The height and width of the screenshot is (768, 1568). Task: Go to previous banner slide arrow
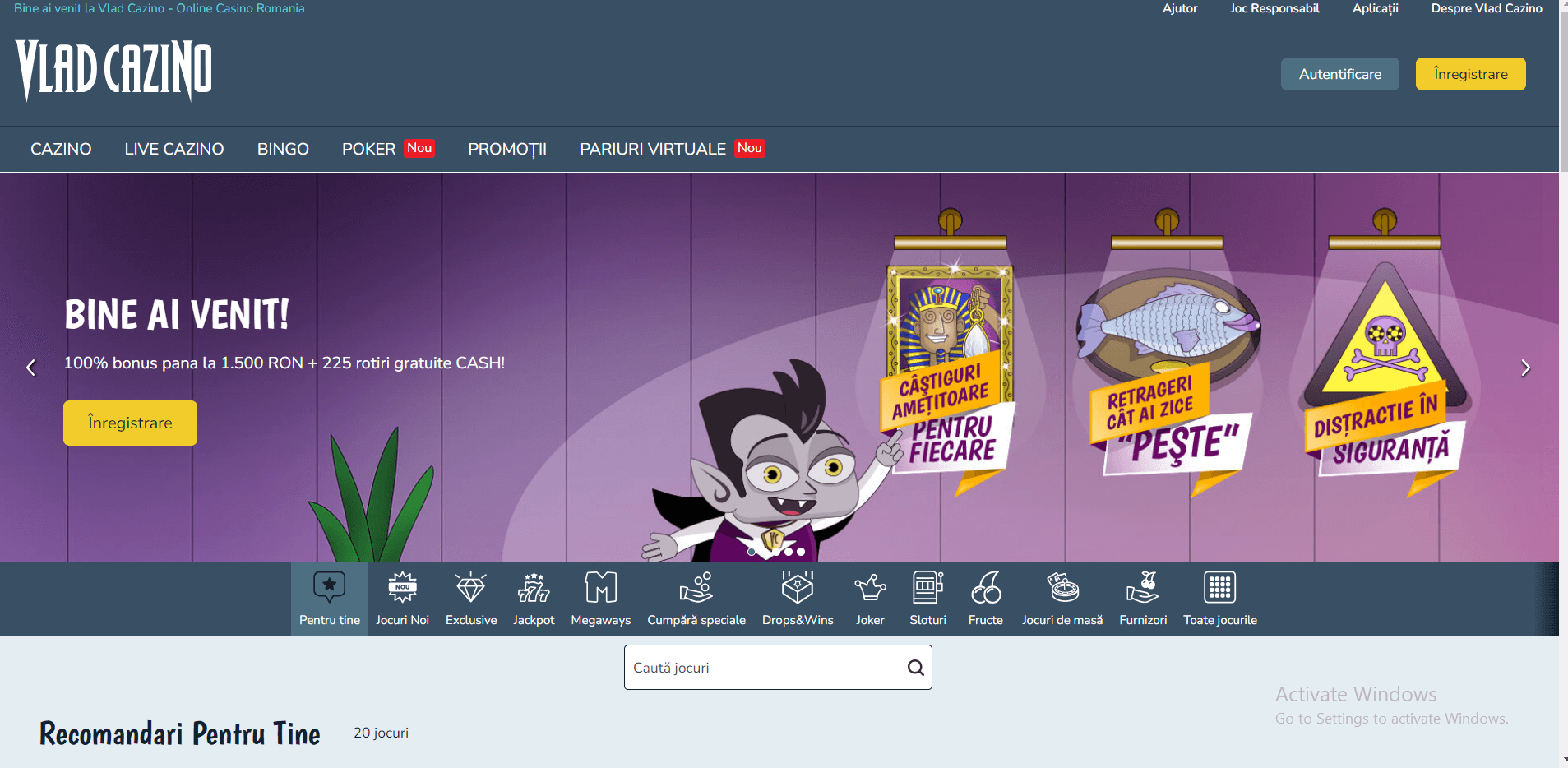coord(31,368)
